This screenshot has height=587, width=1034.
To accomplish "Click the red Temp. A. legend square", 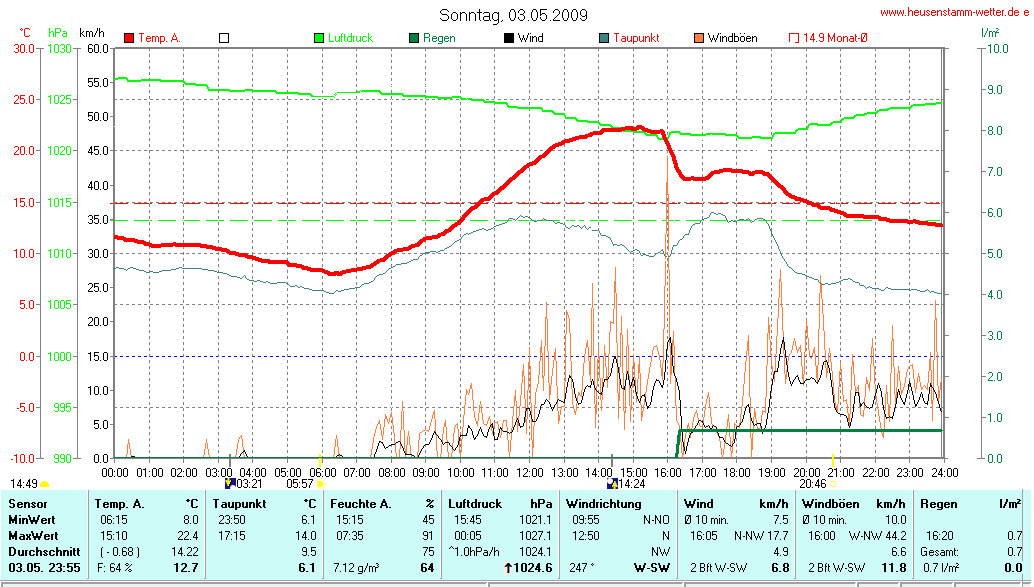I will click(129, 38).
